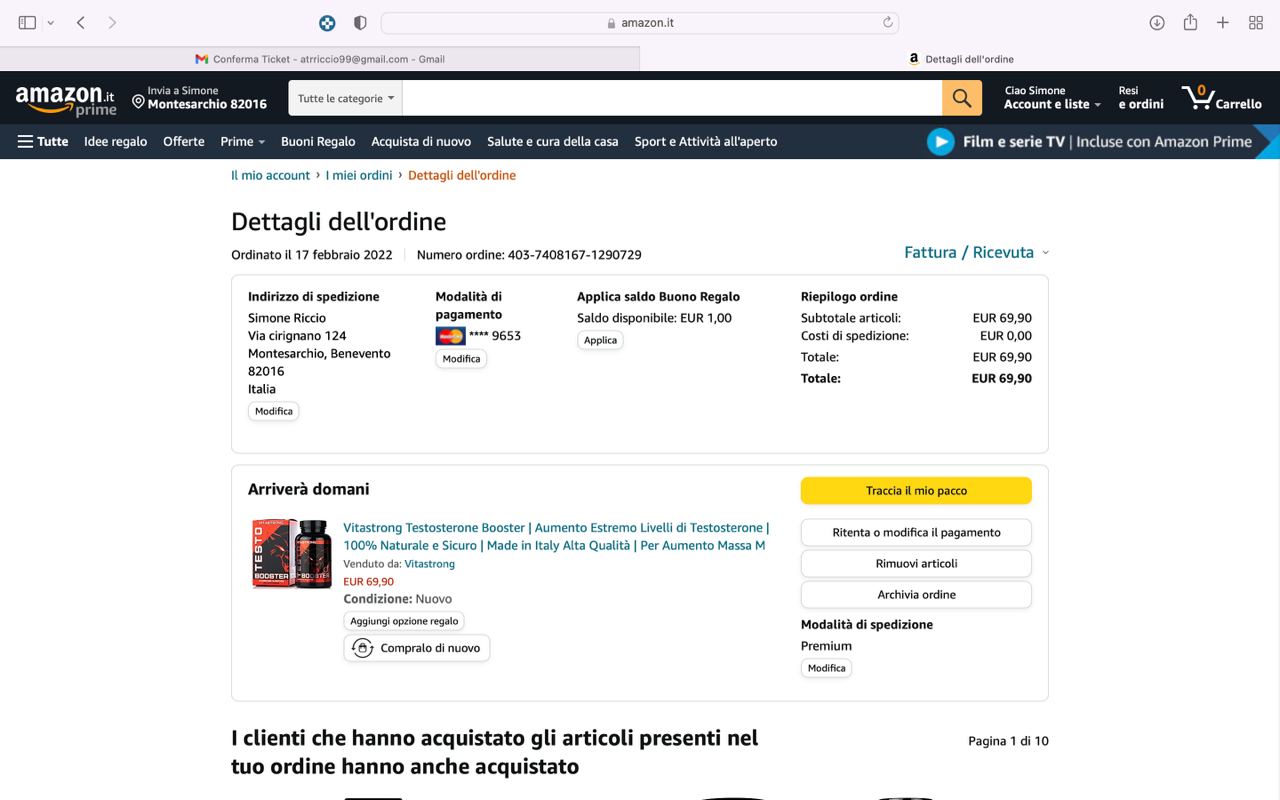Open Safari downloads icon

coord(1157,22)
